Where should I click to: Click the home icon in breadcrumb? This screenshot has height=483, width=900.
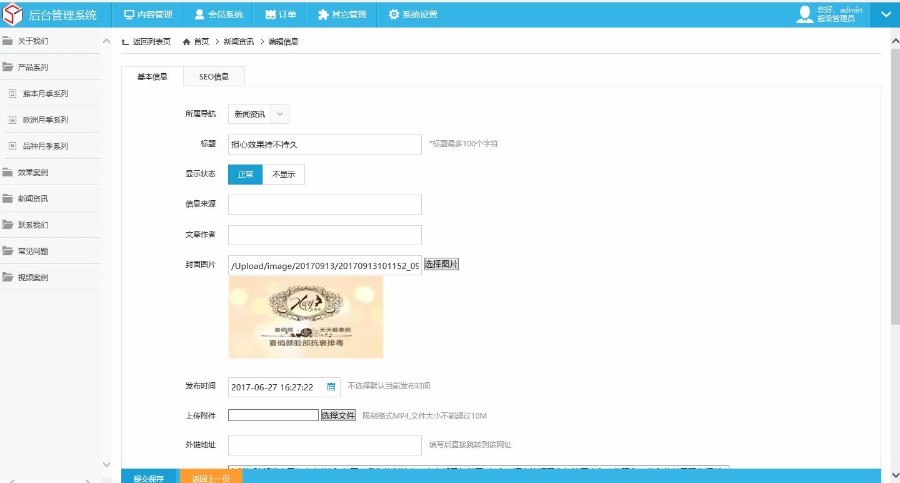(187, 42)
